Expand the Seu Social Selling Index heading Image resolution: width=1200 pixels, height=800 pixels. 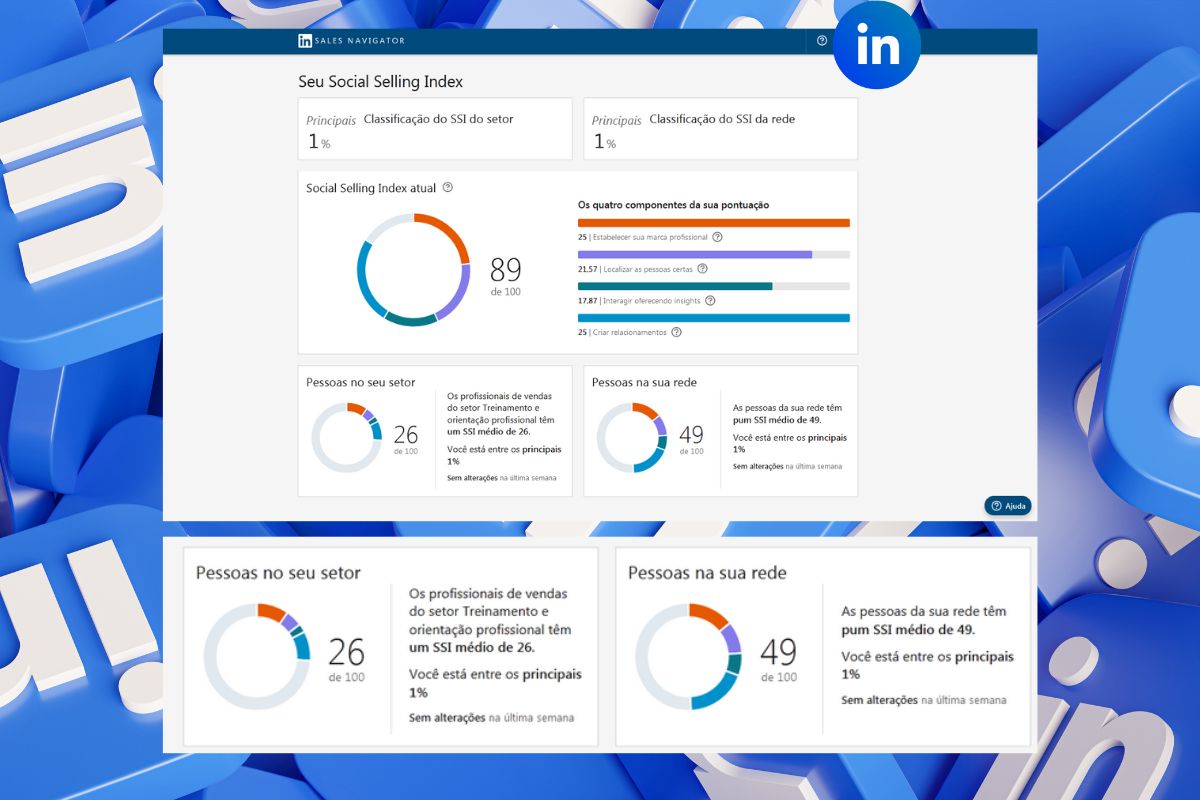click(381, 82)
